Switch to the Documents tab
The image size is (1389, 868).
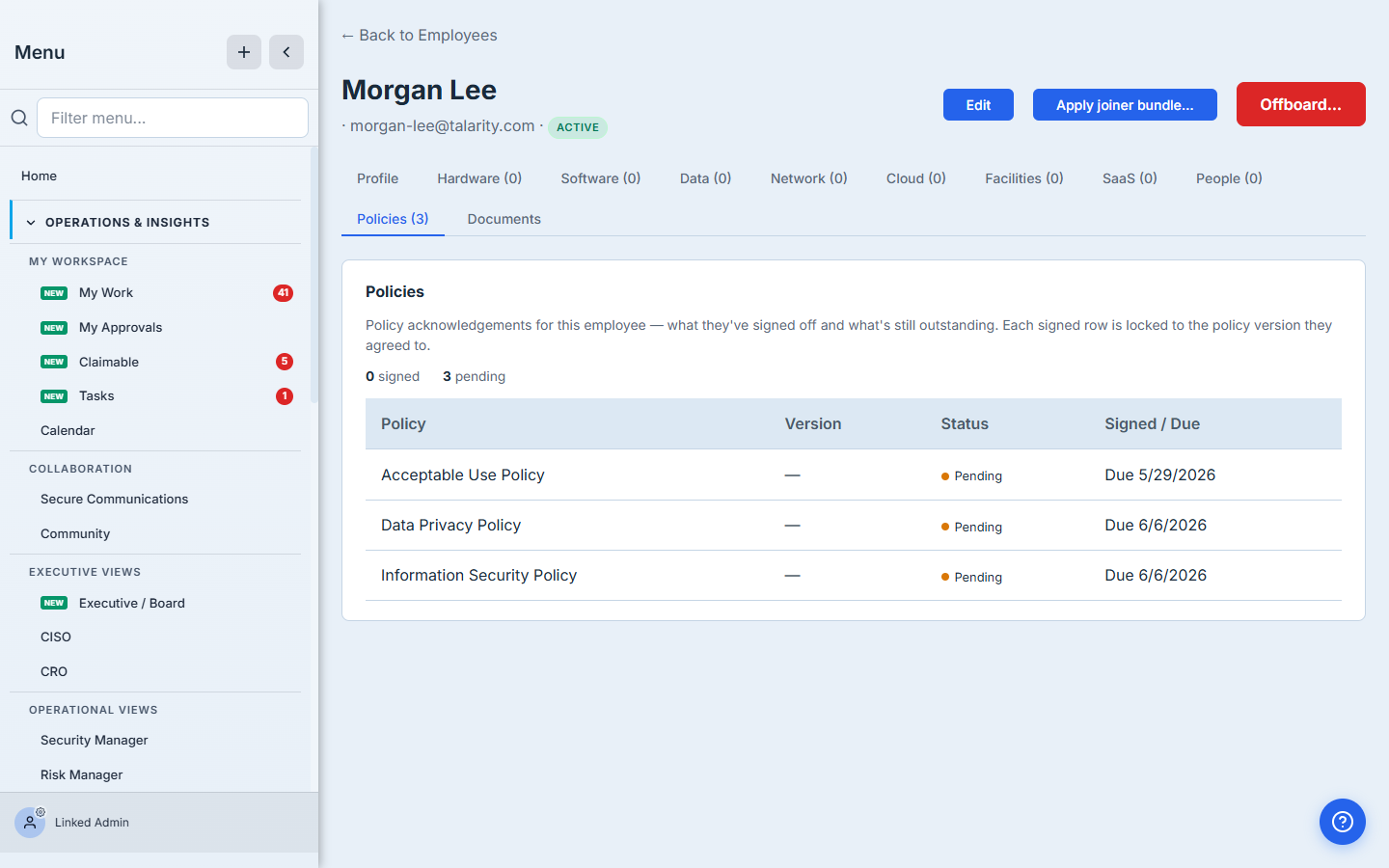click(504, 219)
